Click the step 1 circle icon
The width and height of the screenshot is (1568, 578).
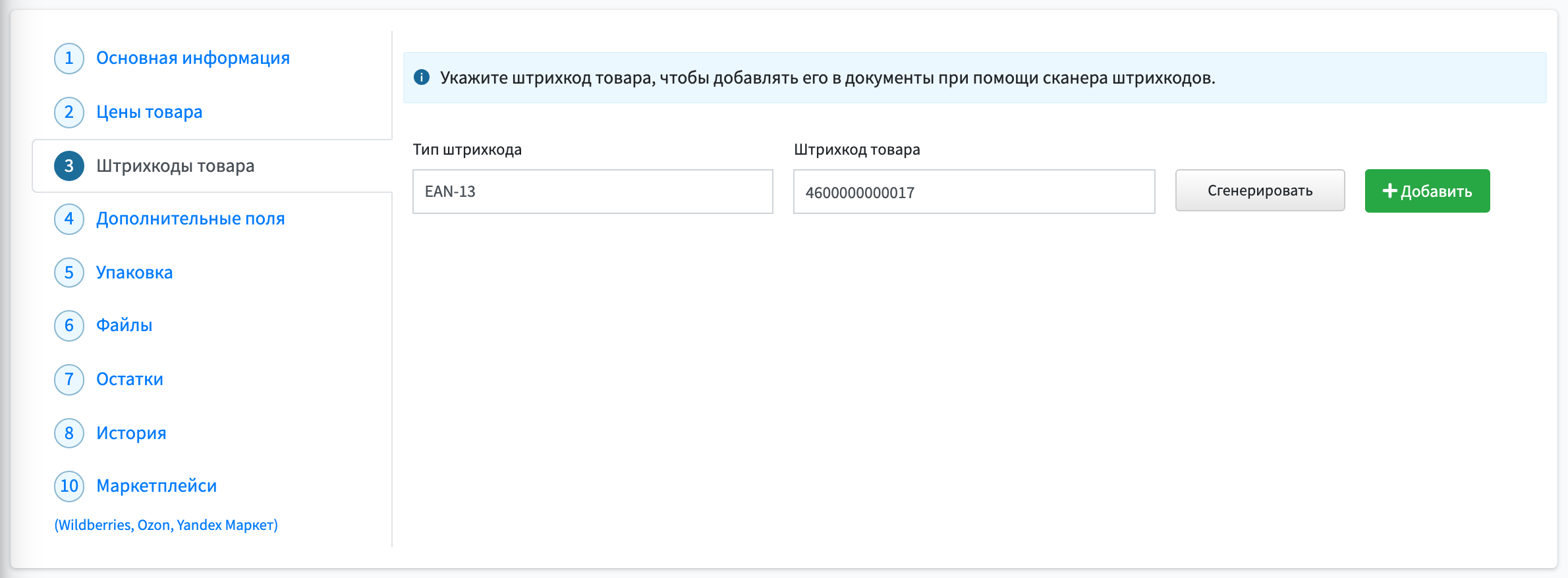click(69, 59)
